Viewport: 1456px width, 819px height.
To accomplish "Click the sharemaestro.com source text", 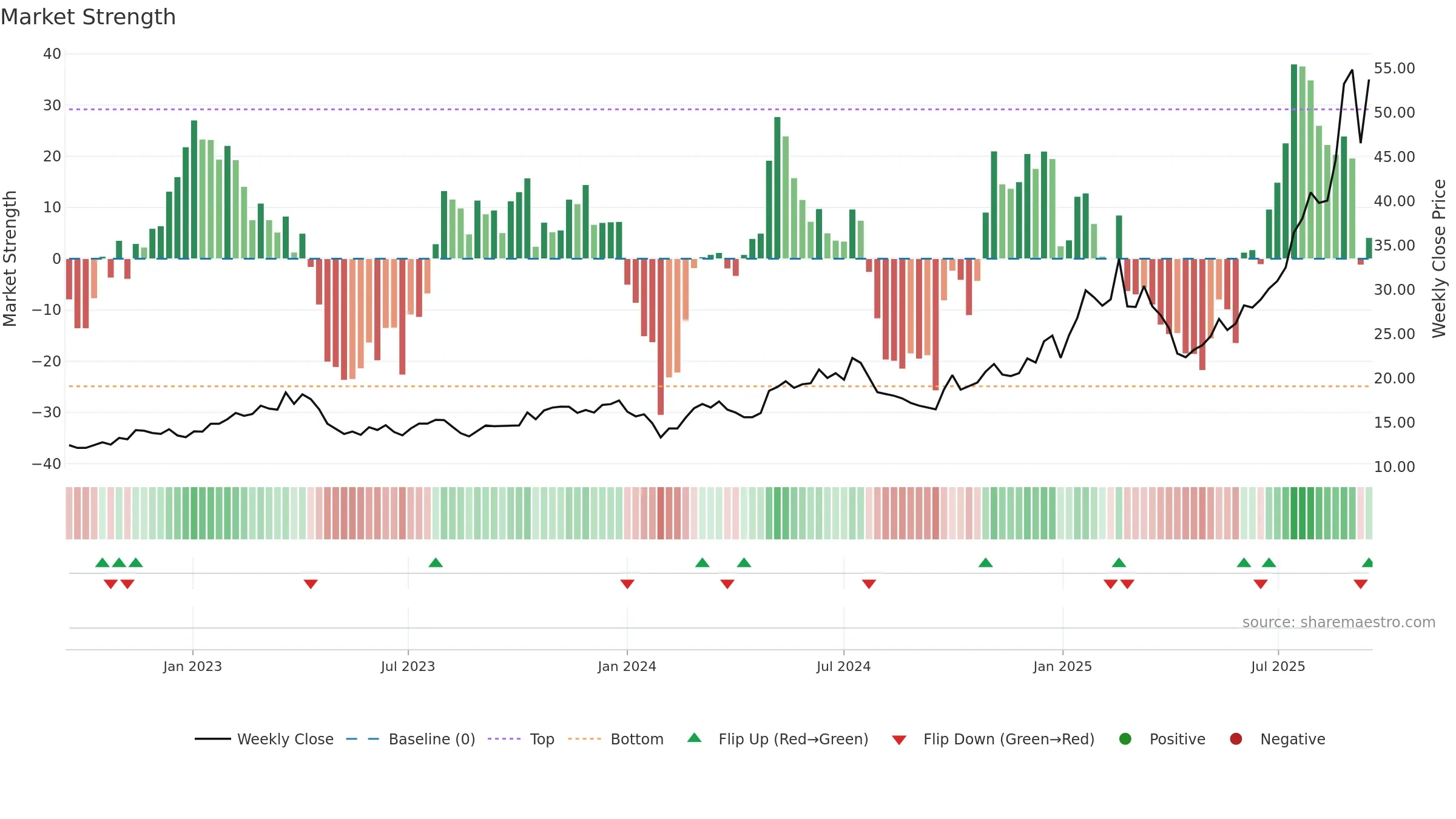I will point(1339,622).
